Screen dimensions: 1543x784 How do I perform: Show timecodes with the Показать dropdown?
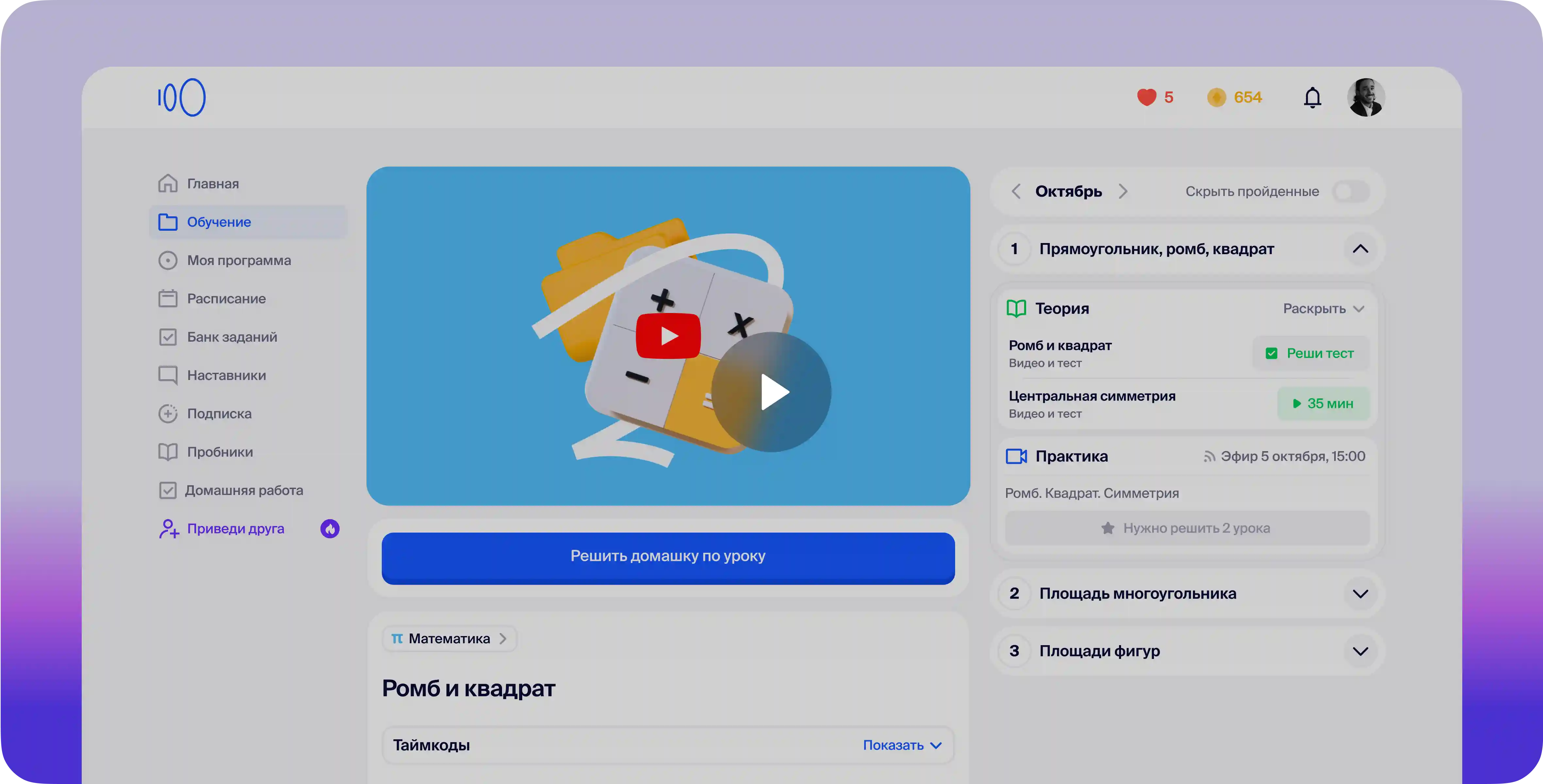[x=903, y=745]
